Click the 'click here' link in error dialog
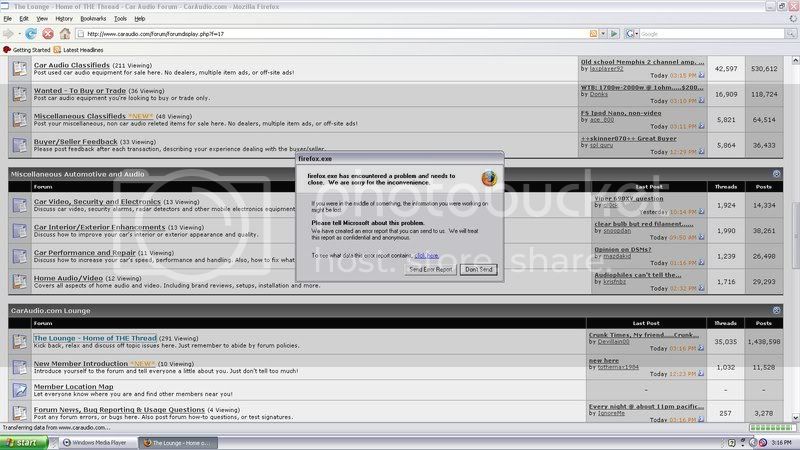Screen dimensions: 800x450 coord(427,256)
